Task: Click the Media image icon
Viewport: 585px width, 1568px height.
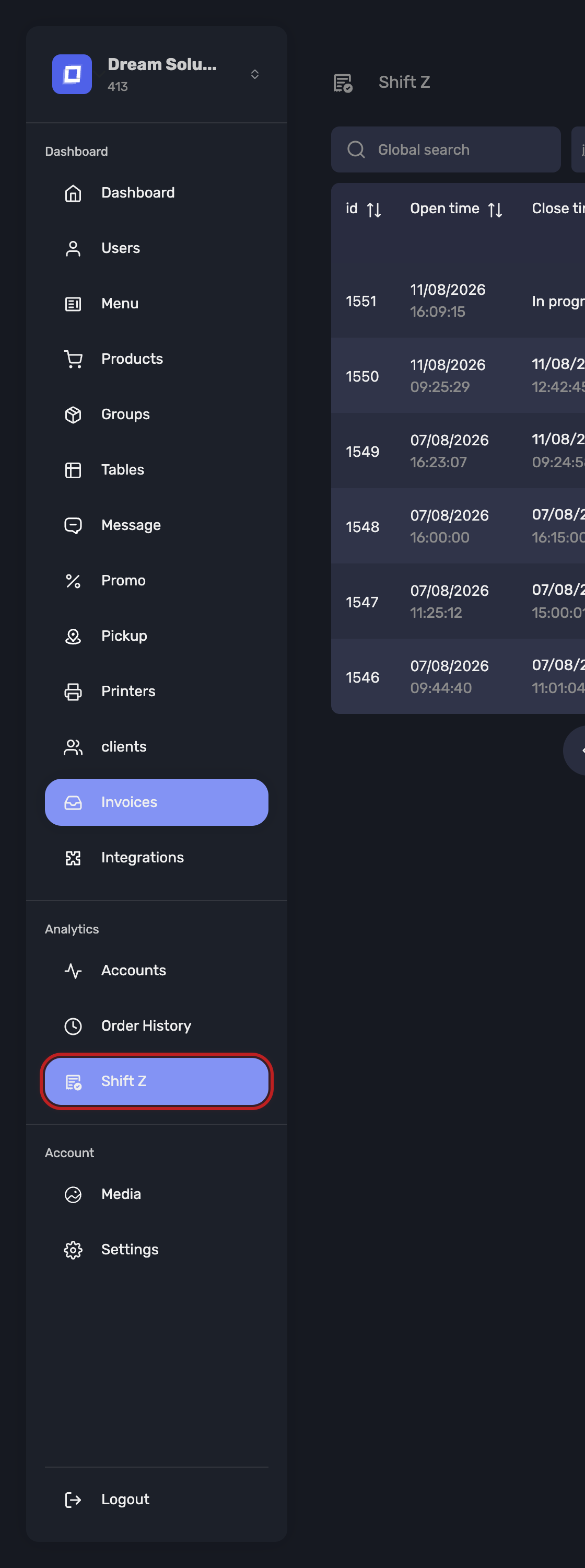Action: (73, 1194)
